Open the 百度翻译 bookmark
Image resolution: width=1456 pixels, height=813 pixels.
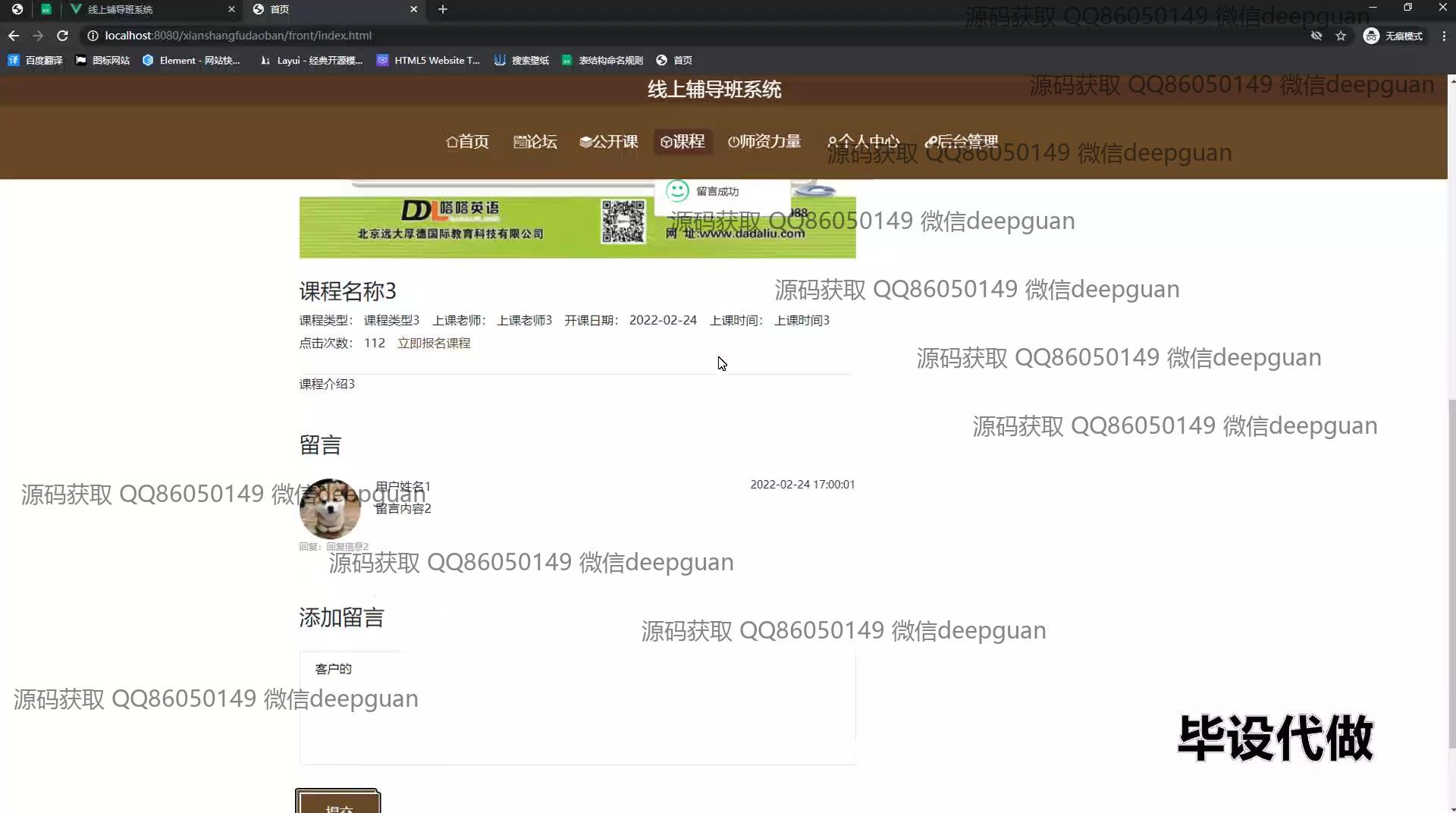tap(36, 60)
